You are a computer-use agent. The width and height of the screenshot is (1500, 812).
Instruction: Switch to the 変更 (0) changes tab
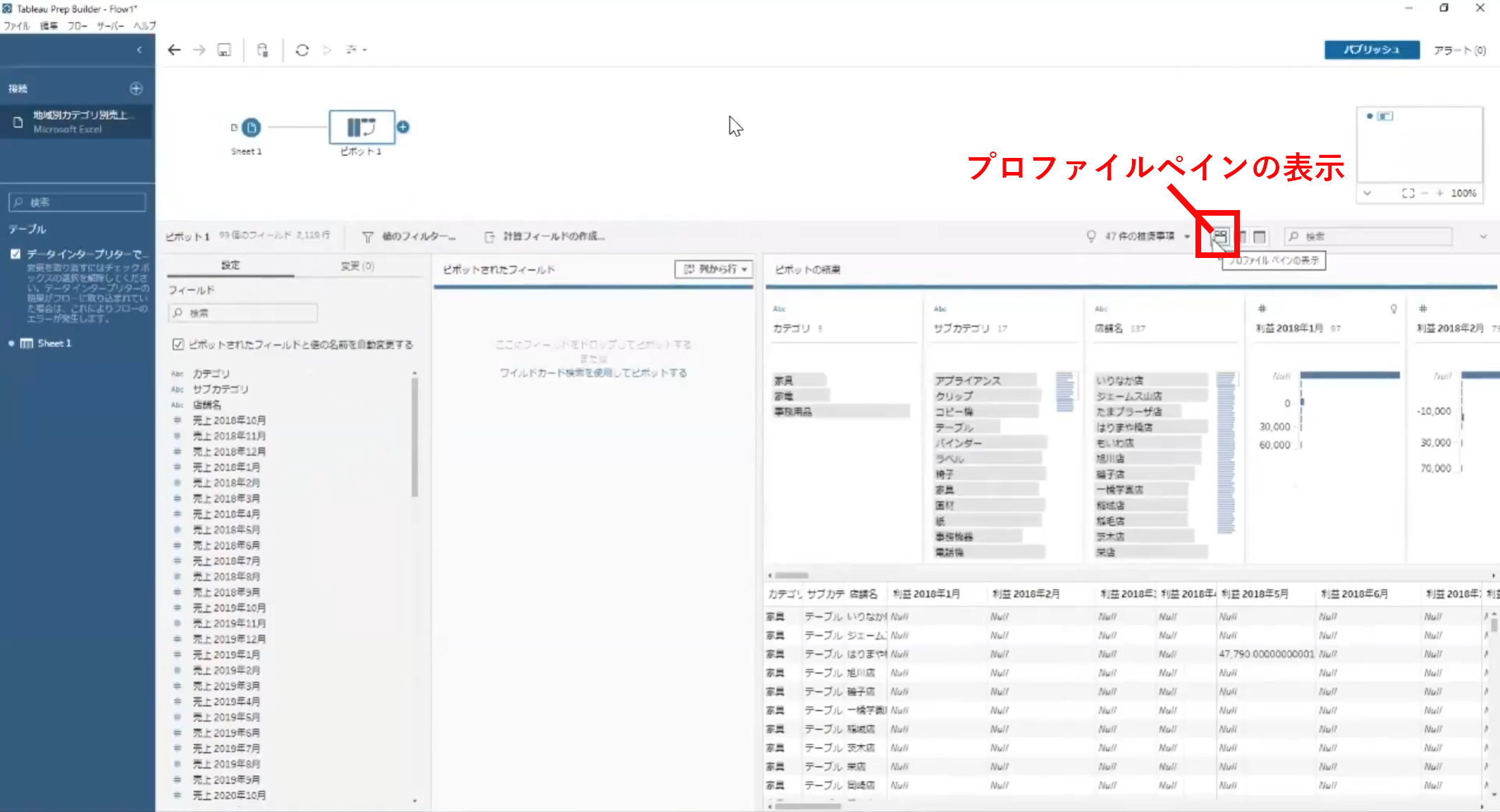(x=357, y=266)
